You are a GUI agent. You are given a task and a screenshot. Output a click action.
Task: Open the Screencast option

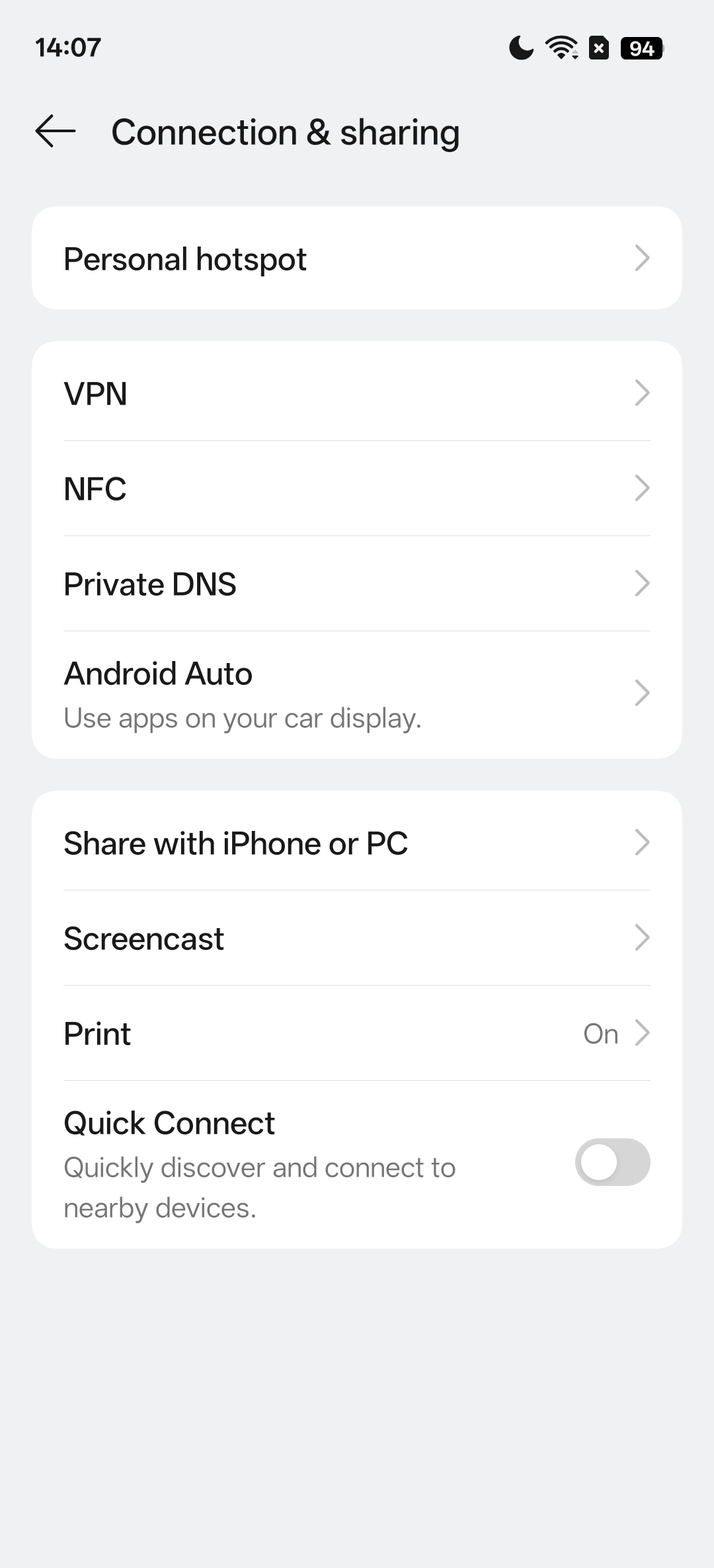point(144,939)
